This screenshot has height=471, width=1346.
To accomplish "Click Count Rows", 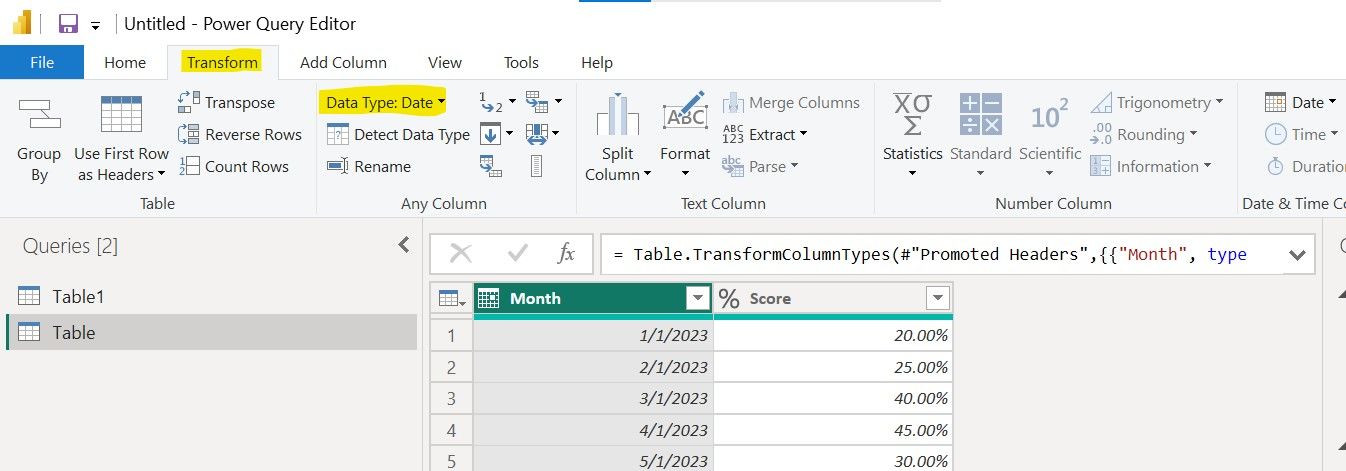I will pyautogui.click(x=234, y=166).
